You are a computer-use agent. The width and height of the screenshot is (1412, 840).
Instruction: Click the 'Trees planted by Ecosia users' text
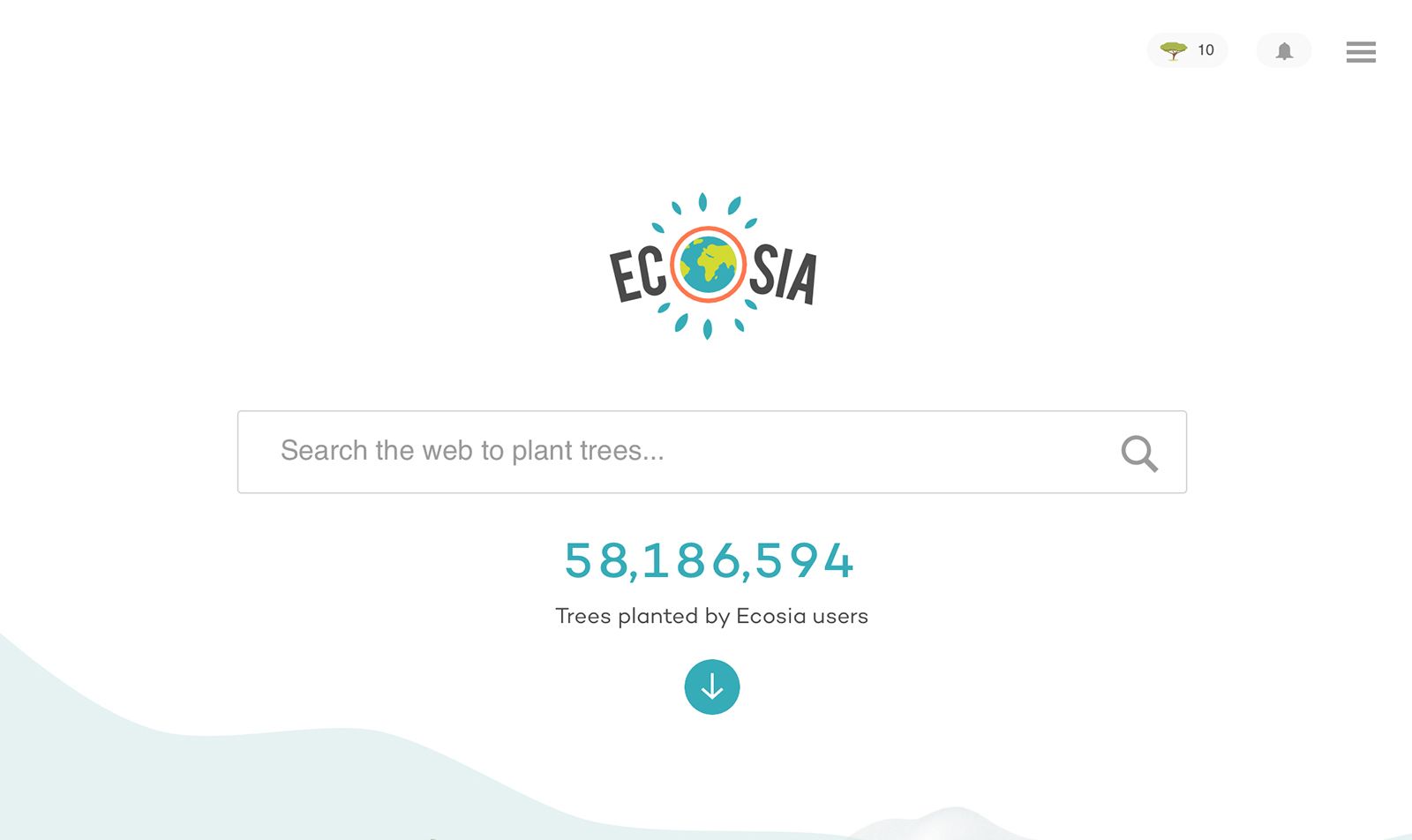point(711,616)
